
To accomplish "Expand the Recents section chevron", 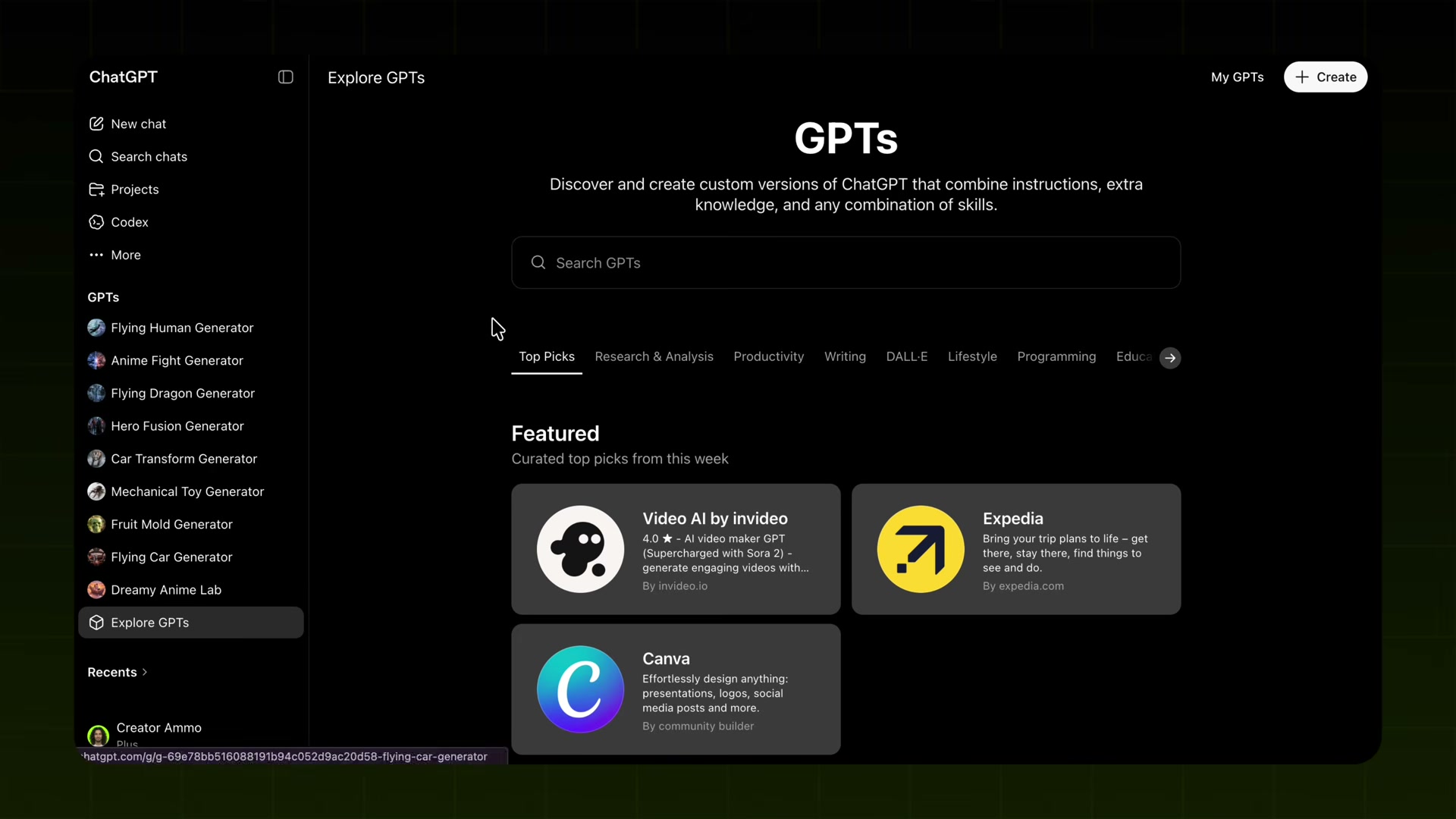I will [145, 673].
